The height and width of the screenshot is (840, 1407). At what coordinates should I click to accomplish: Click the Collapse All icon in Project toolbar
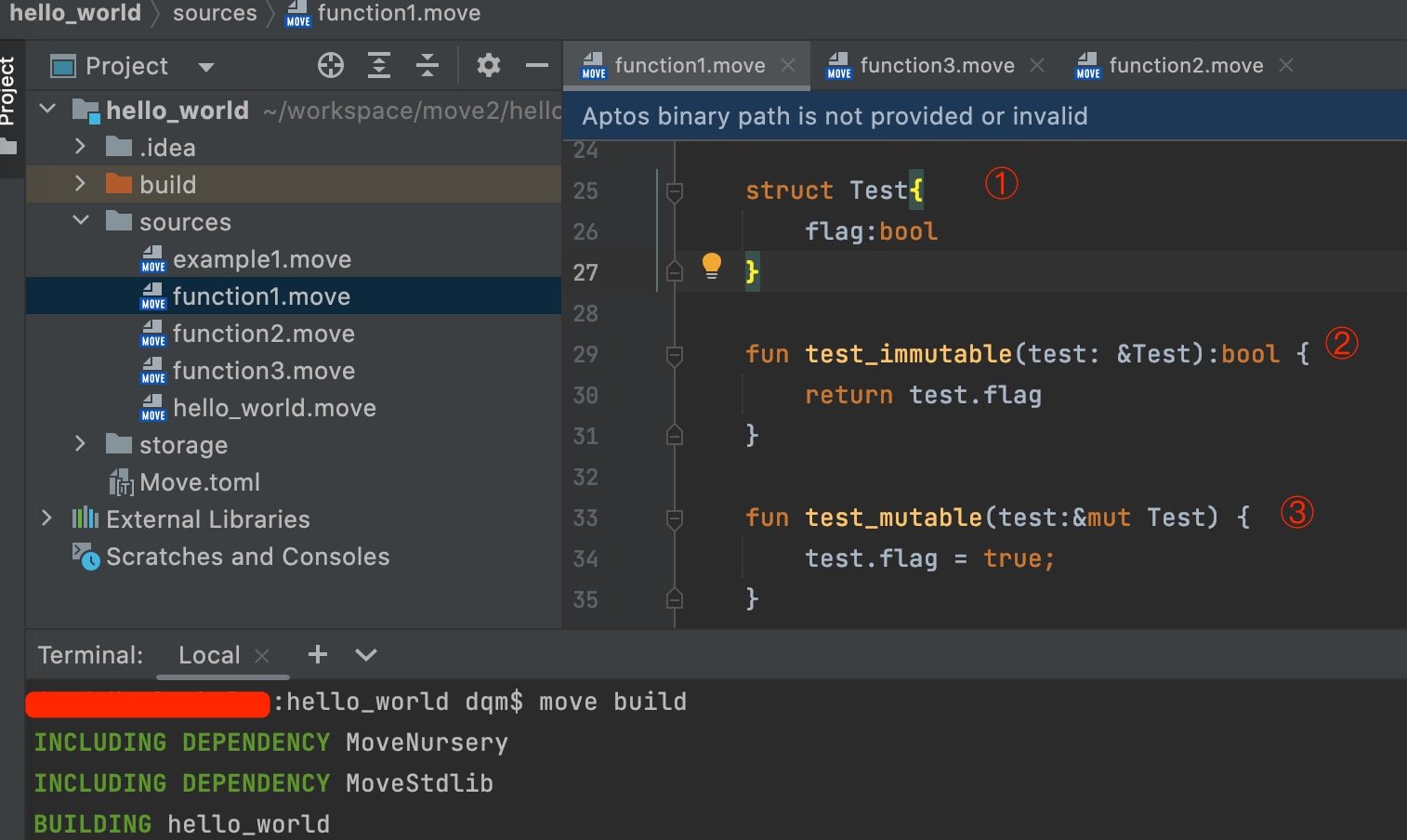coord(427,65)
